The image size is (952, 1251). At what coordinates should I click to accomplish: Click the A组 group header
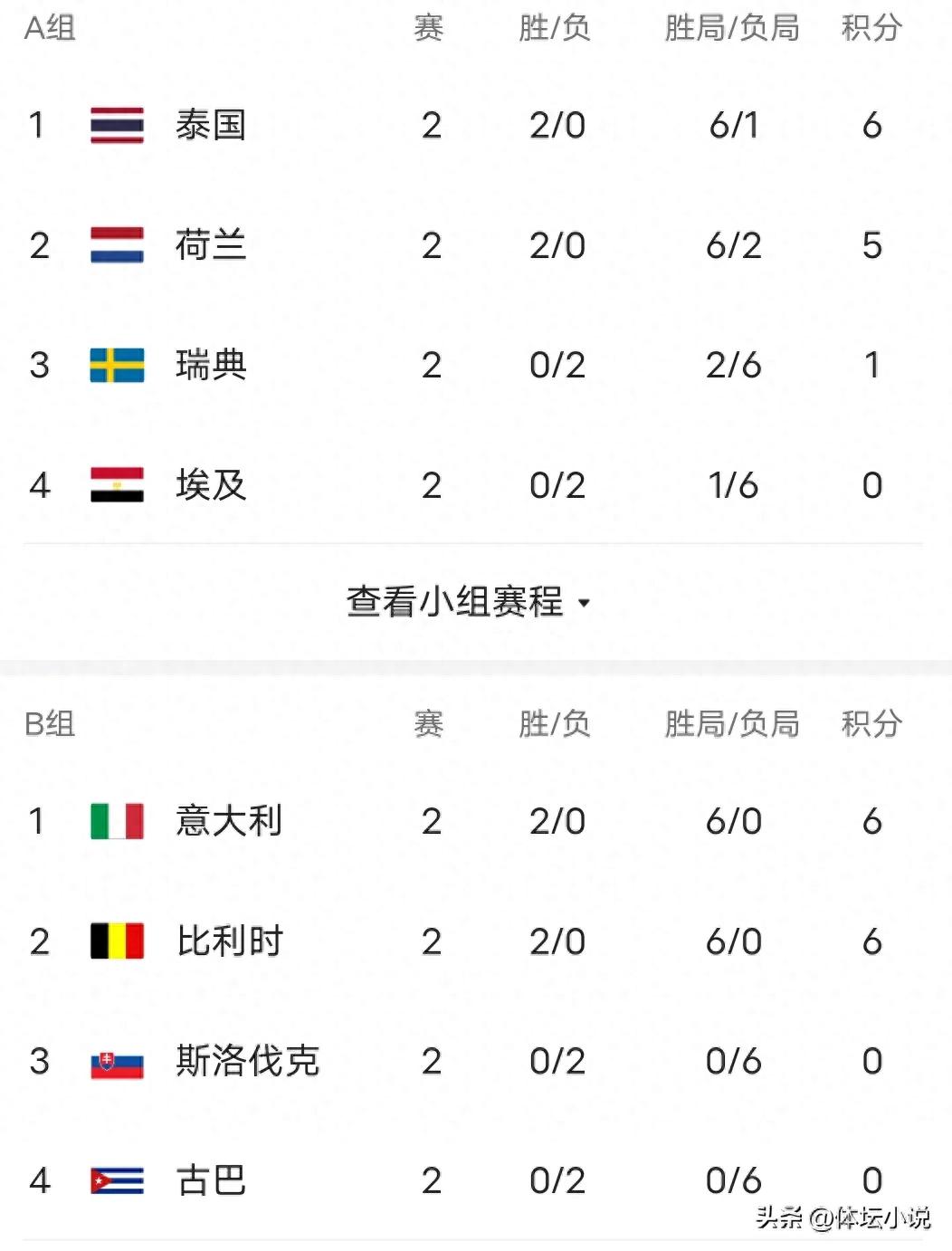tap(49, 28)
